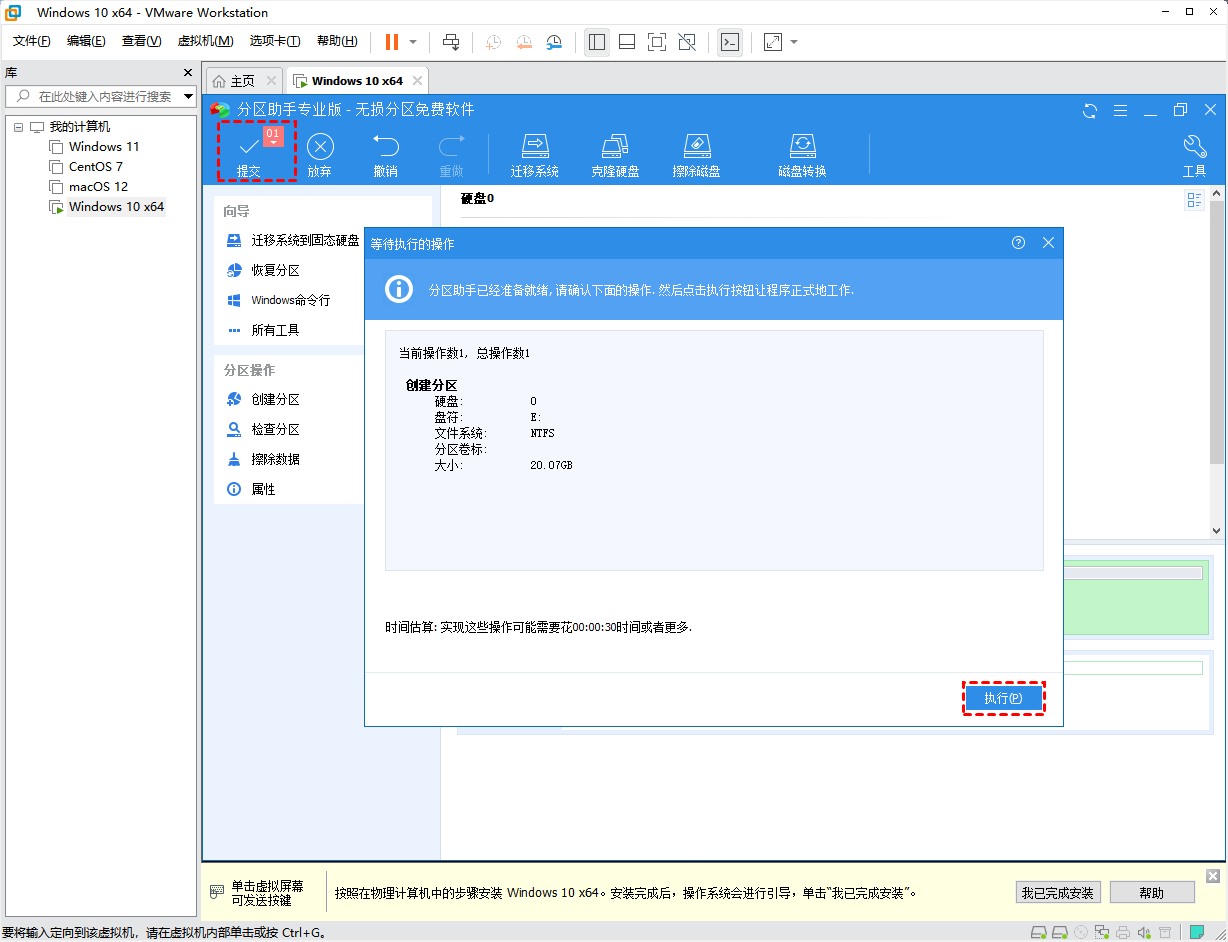Switch to the 主页 tab
Image resolution: width=1228 pixels, height=942 pixels.
[244, 81]
